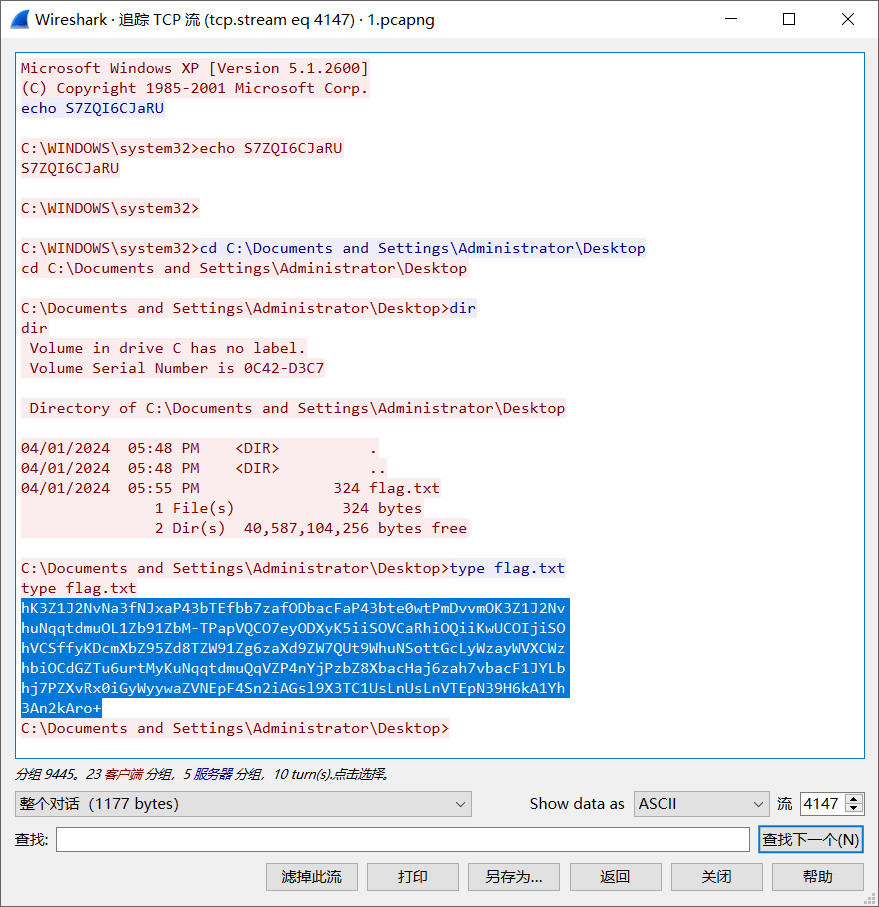Click the 返回 back button
The height and width of the screenshot is (907, 879).
pyautogui.click(x=615, y=877)
